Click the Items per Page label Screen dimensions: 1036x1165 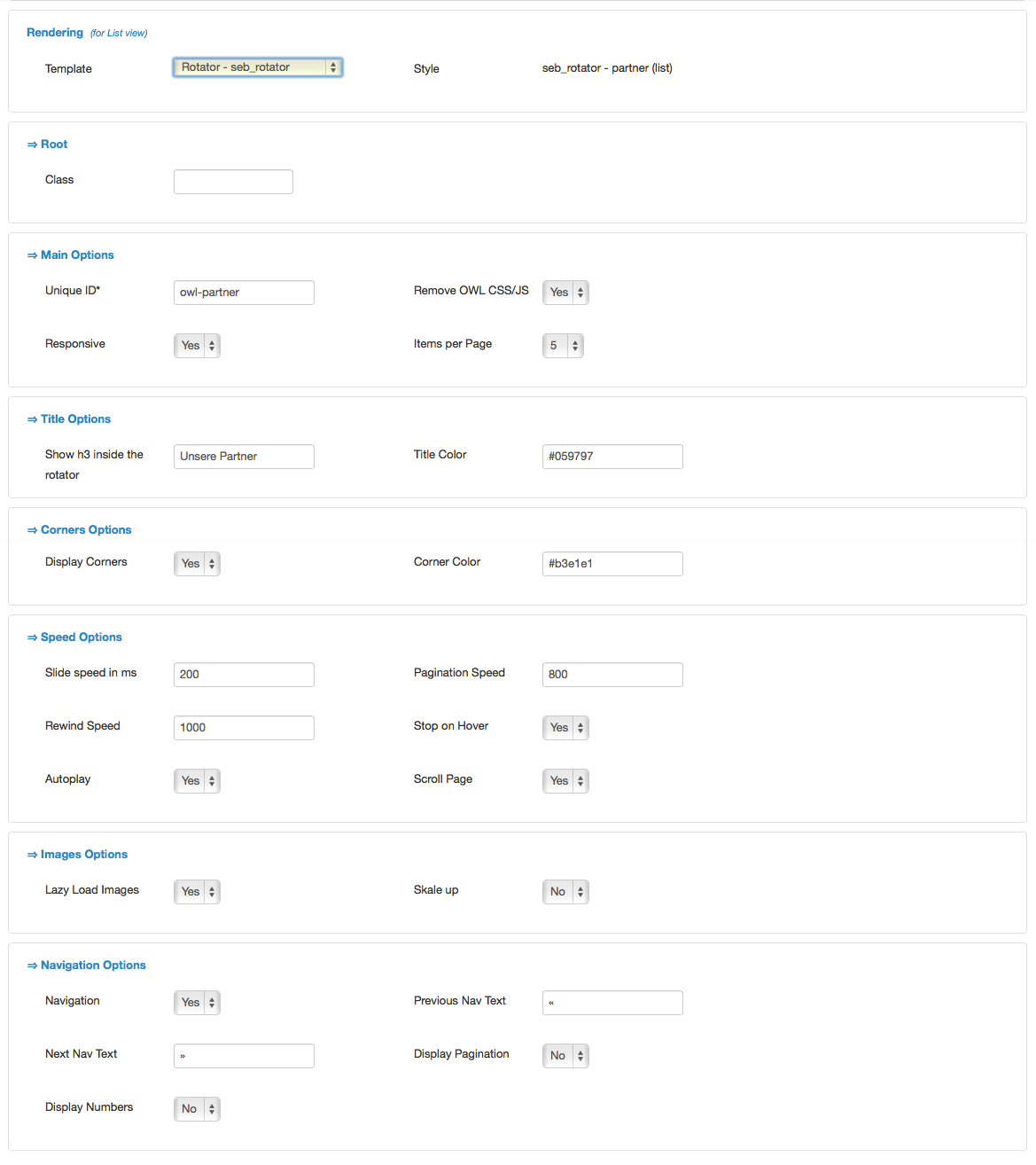point(453,344)
